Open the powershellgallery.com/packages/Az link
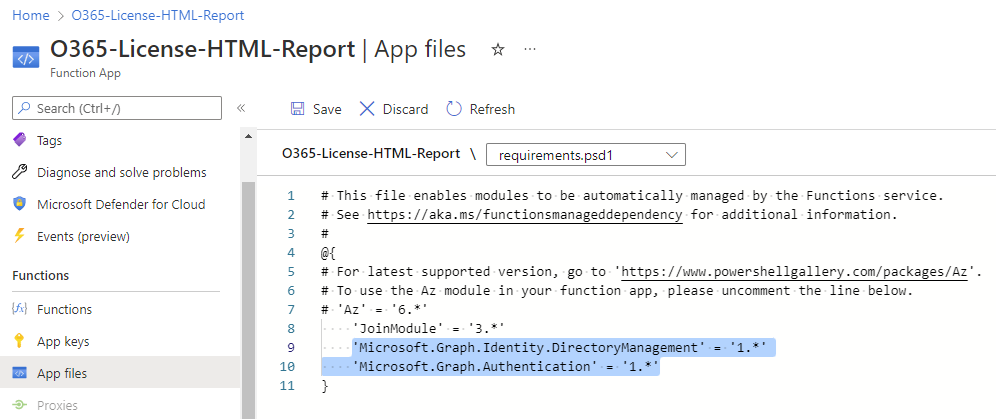 point(794,272)
